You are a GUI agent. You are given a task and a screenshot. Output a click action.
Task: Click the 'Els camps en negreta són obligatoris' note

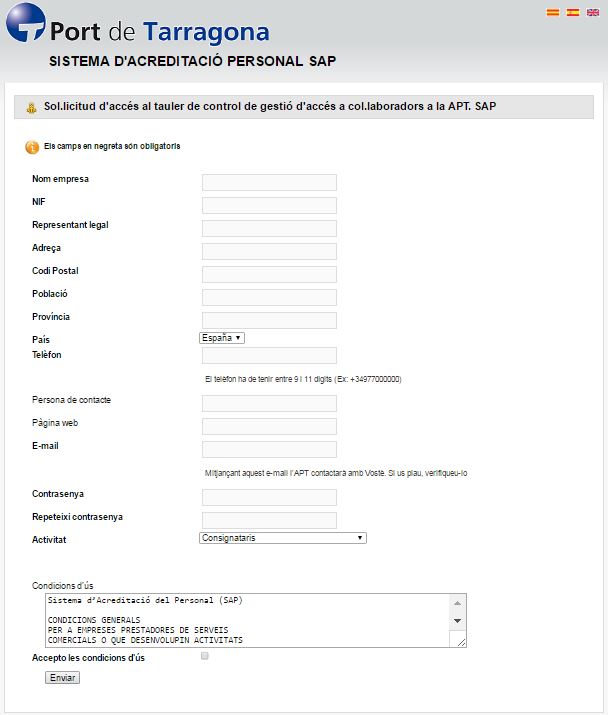coord(112,146)
